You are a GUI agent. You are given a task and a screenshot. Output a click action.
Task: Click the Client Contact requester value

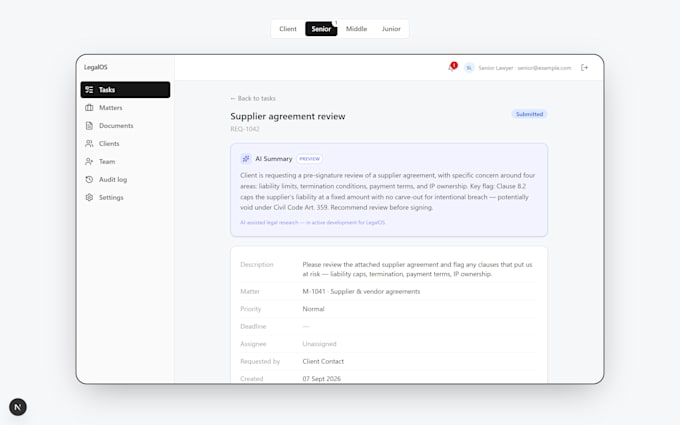click(x=323, y=361)
